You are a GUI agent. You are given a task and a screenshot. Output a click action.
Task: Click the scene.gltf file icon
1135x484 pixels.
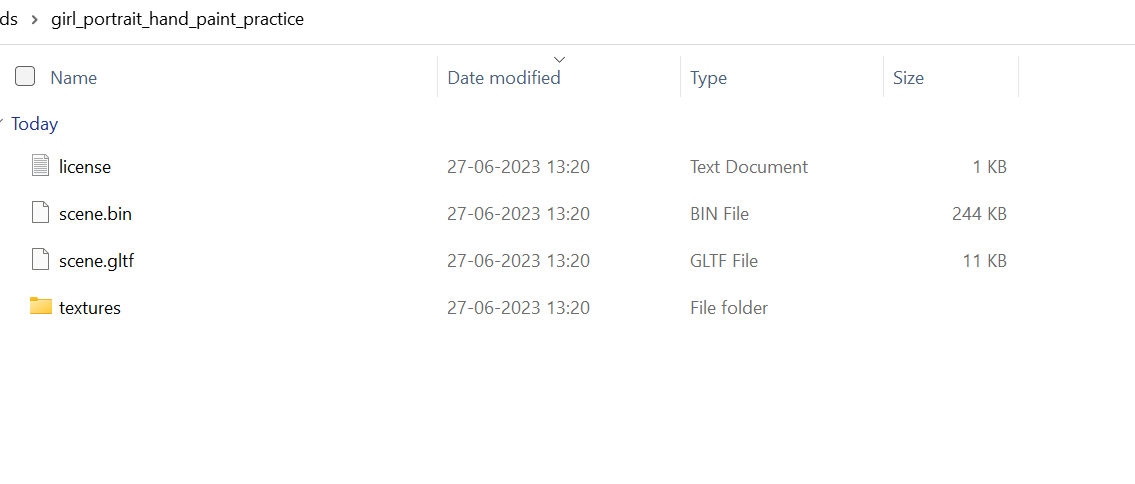[x=41, y=260]
